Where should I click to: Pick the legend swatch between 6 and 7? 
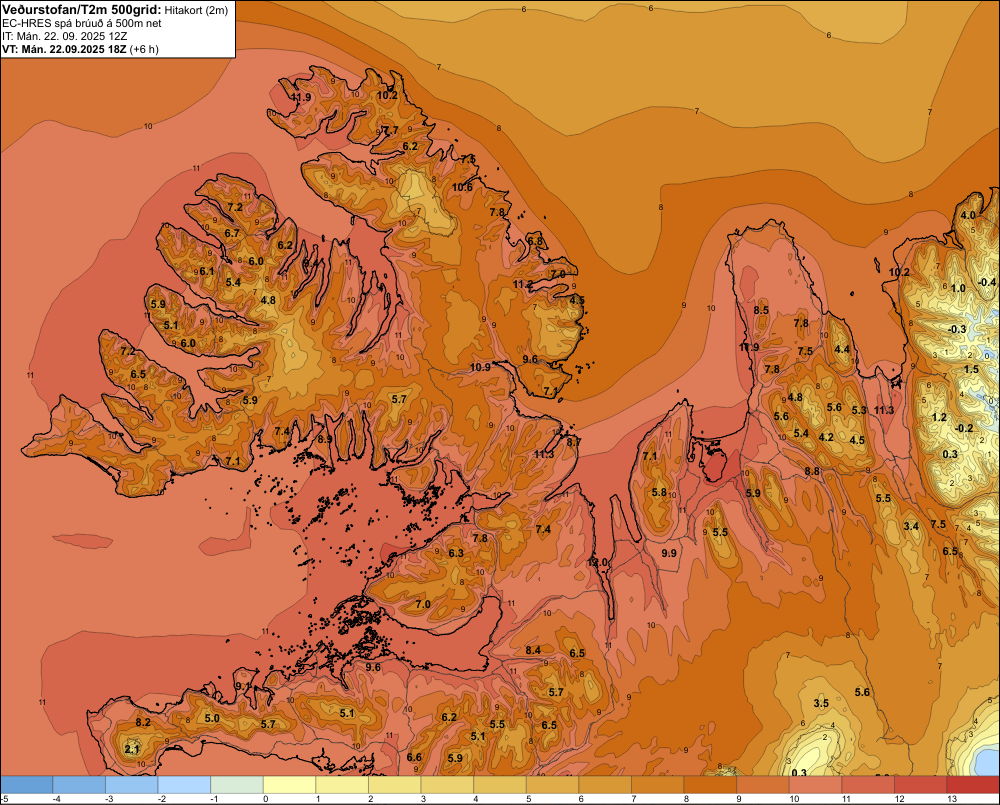(605, 785)
